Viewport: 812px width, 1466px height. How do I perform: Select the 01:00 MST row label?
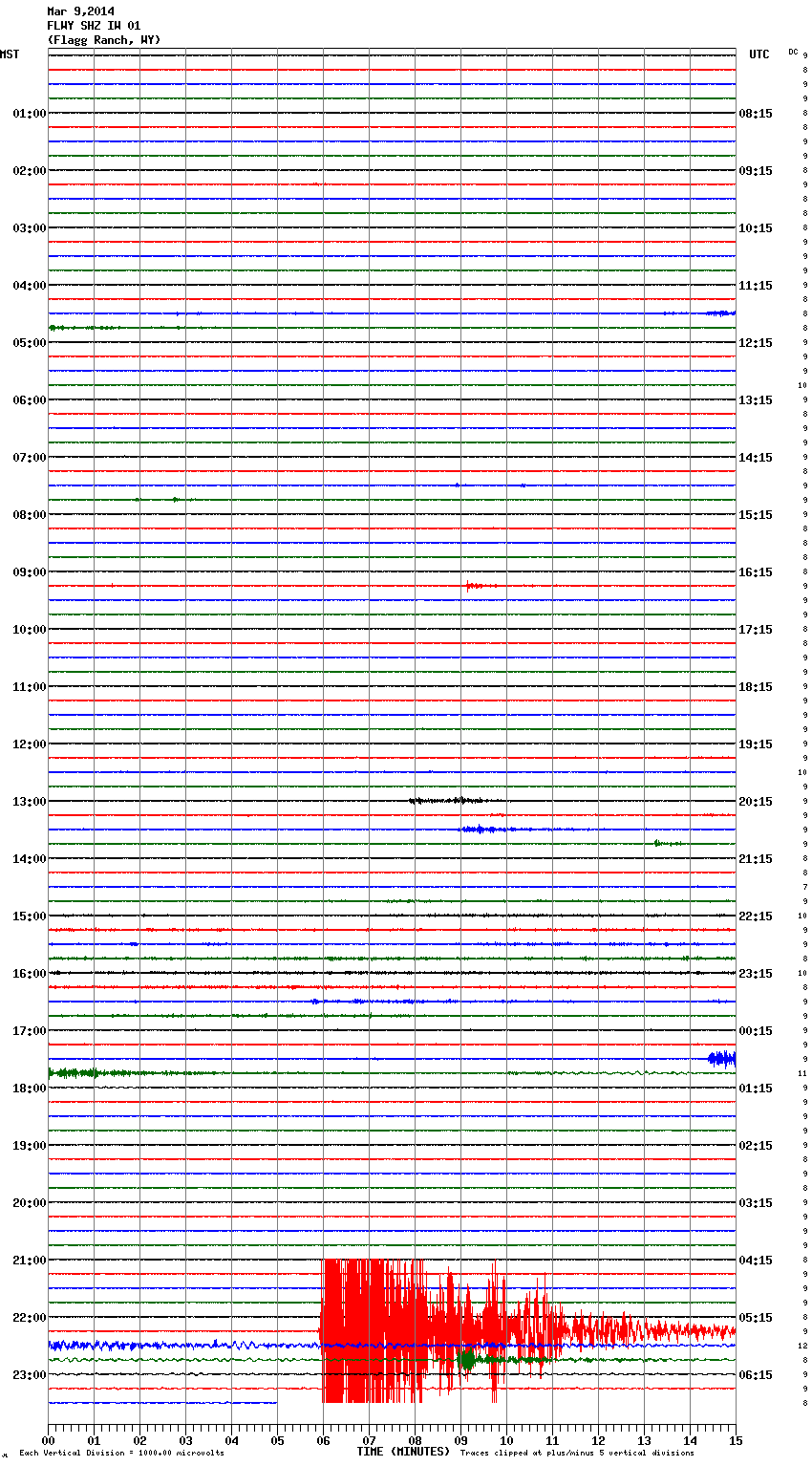tap(29, 114)
